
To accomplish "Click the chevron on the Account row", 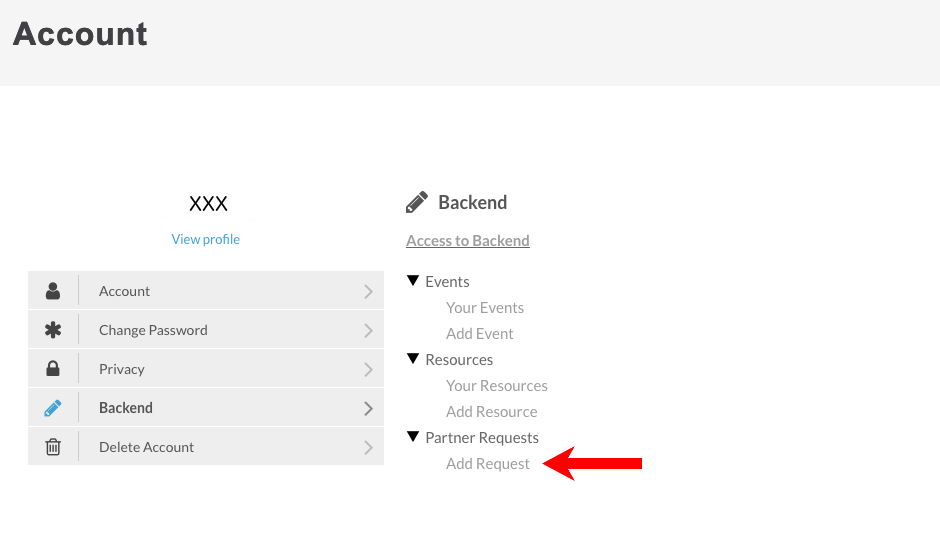I will pyautogui.click(x=368, y=291).
